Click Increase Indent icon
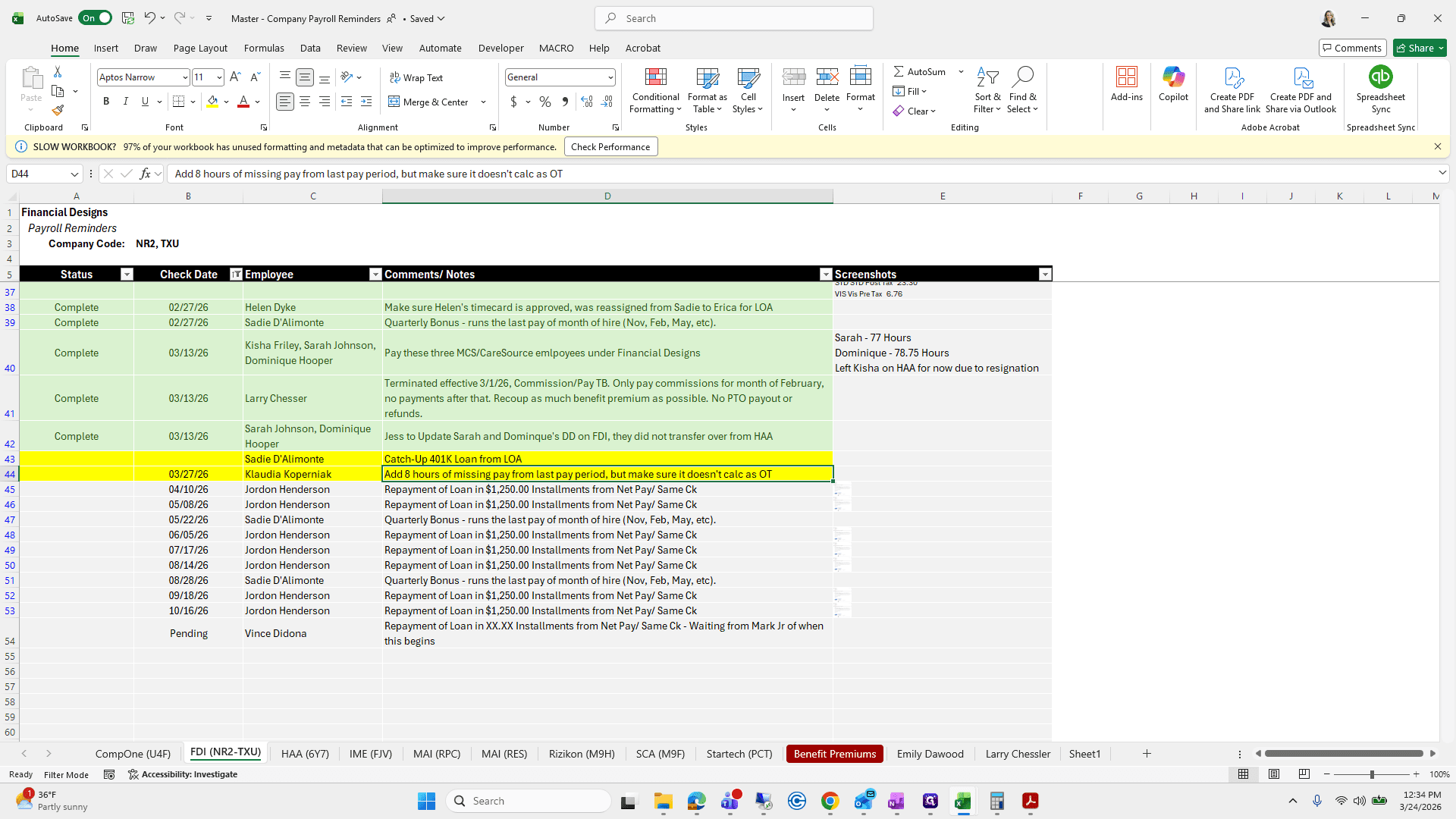 [366, 102]
